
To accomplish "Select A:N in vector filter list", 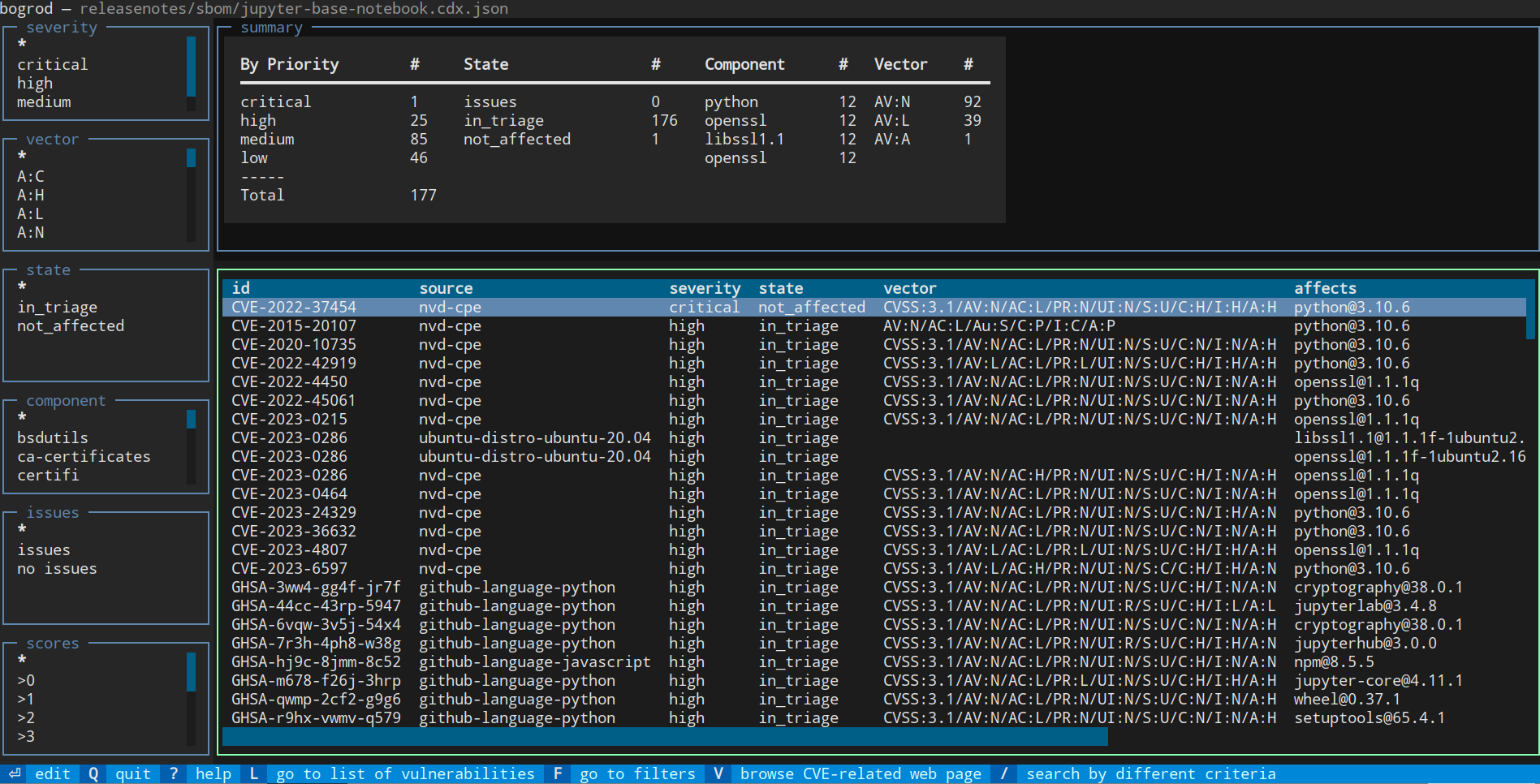I will [31, 232].
